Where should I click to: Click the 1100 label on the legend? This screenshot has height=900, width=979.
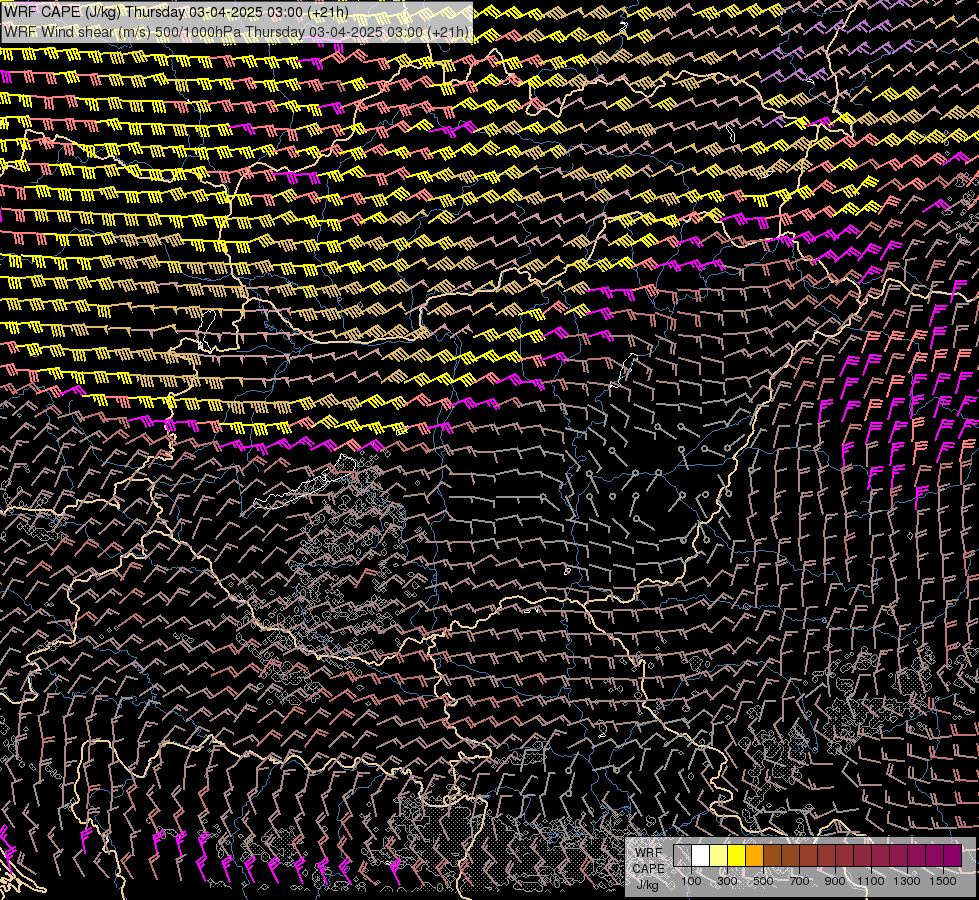coord(870,881)
